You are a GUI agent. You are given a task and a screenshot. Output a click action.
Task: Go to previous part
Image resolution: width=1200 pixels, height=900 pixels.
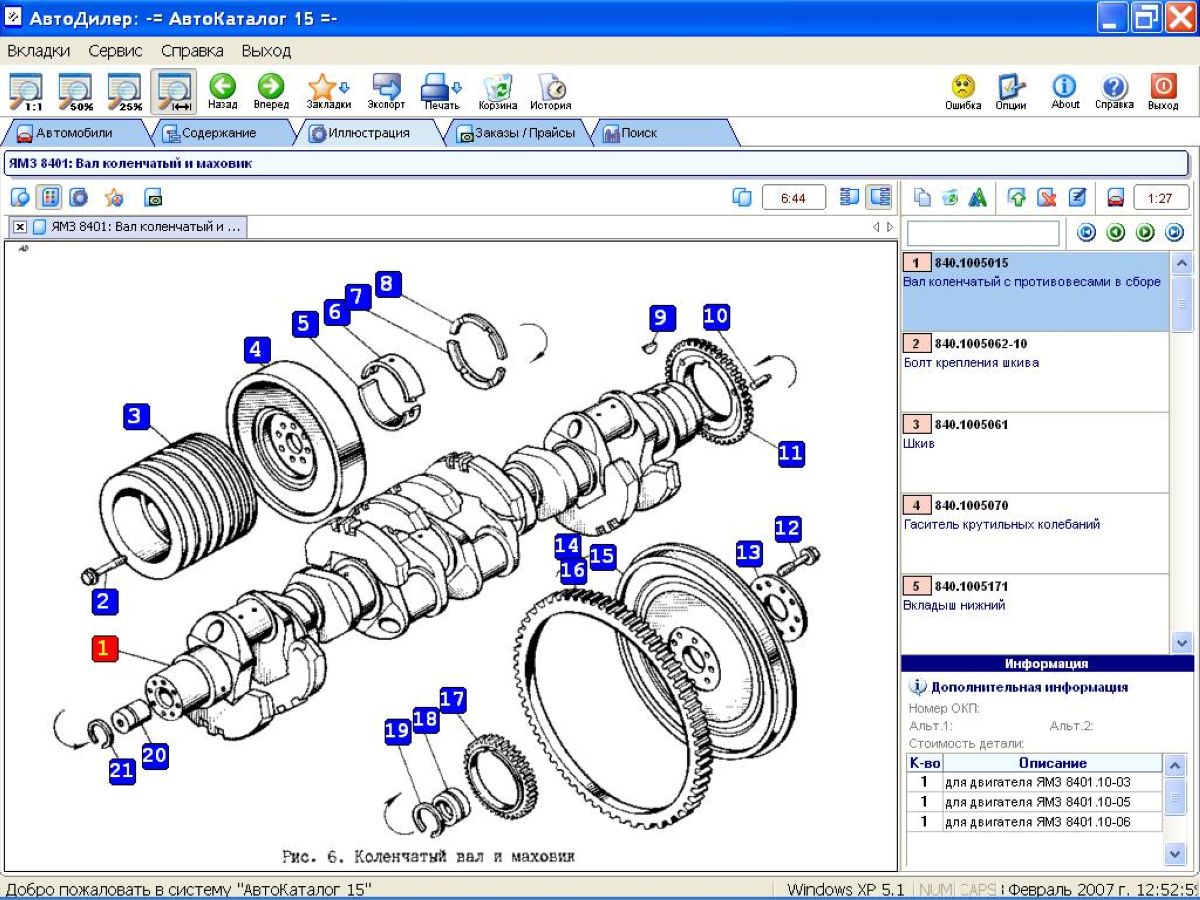[1116, 233]
